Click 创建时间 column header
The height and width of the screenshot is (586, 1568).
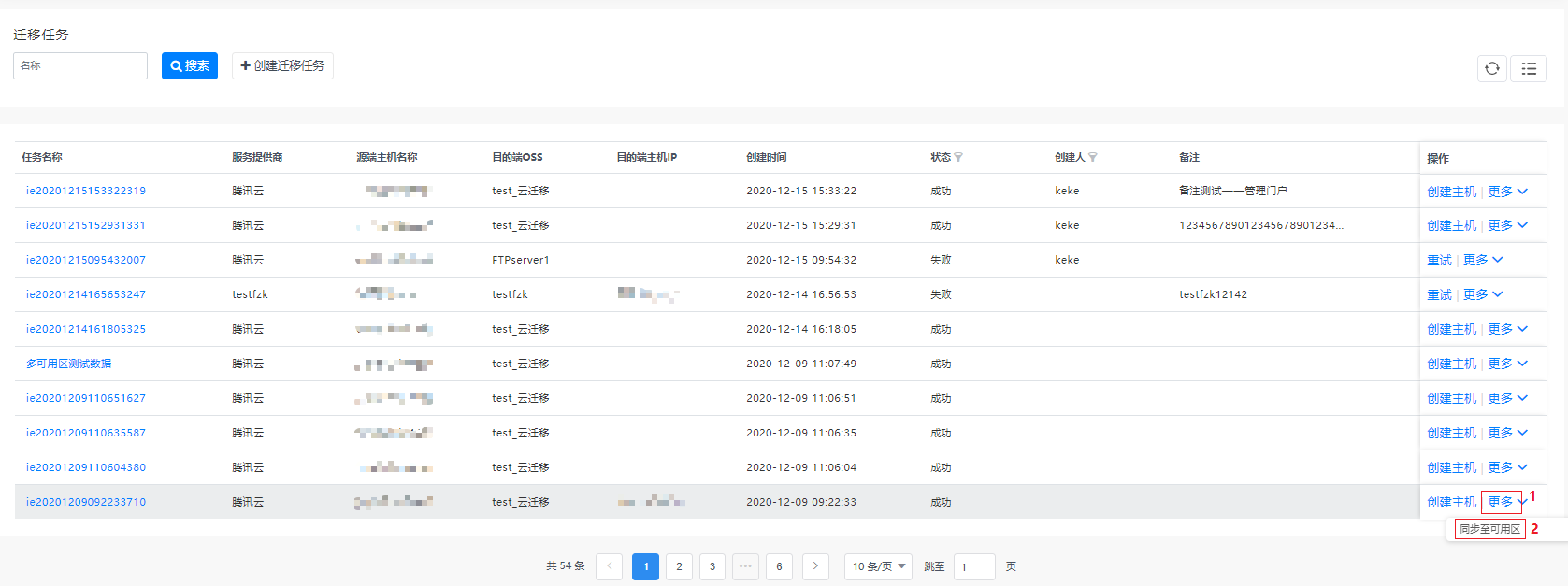coord(767,157)
